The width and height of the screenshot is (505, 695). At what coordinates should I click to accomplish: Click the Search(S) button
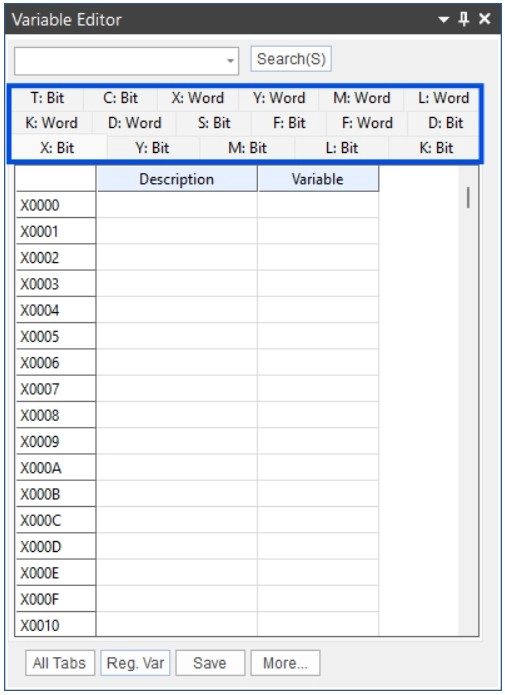[291, 59]
